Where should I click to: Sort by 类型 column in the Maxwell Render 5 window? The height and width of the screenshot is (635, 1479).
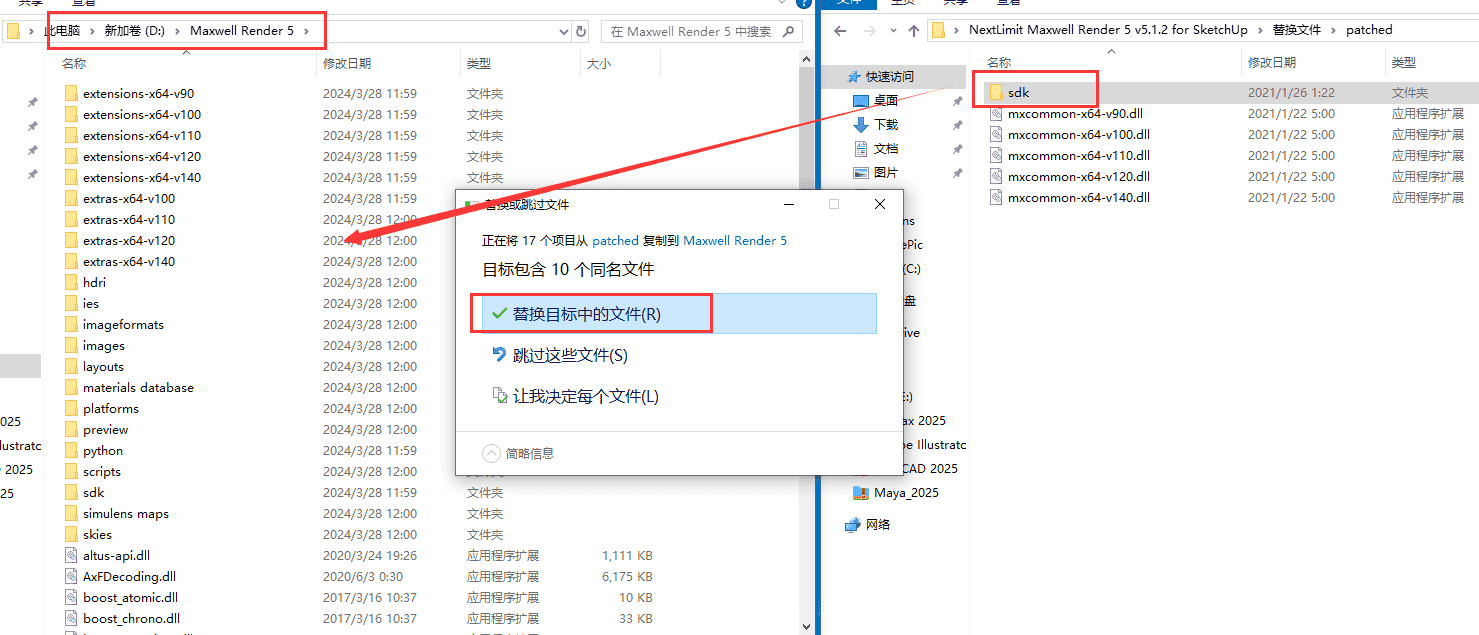[520, 63]
